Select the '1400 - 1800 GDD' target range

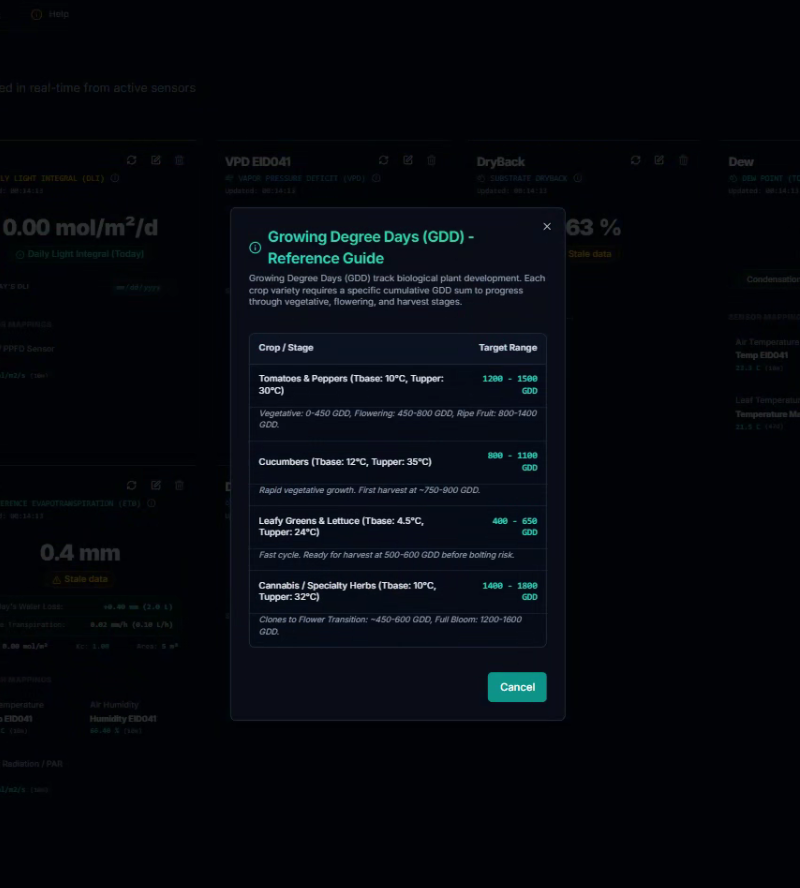(x=510, y=591)
